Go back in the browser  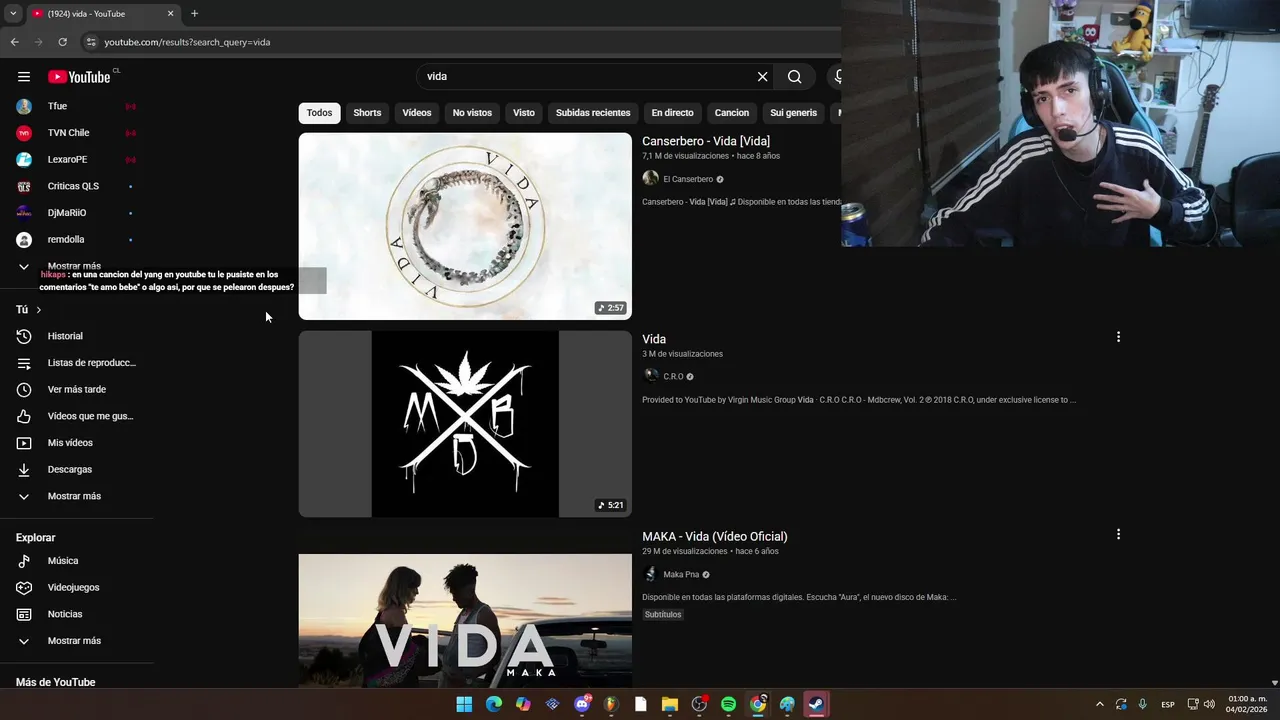14,42
